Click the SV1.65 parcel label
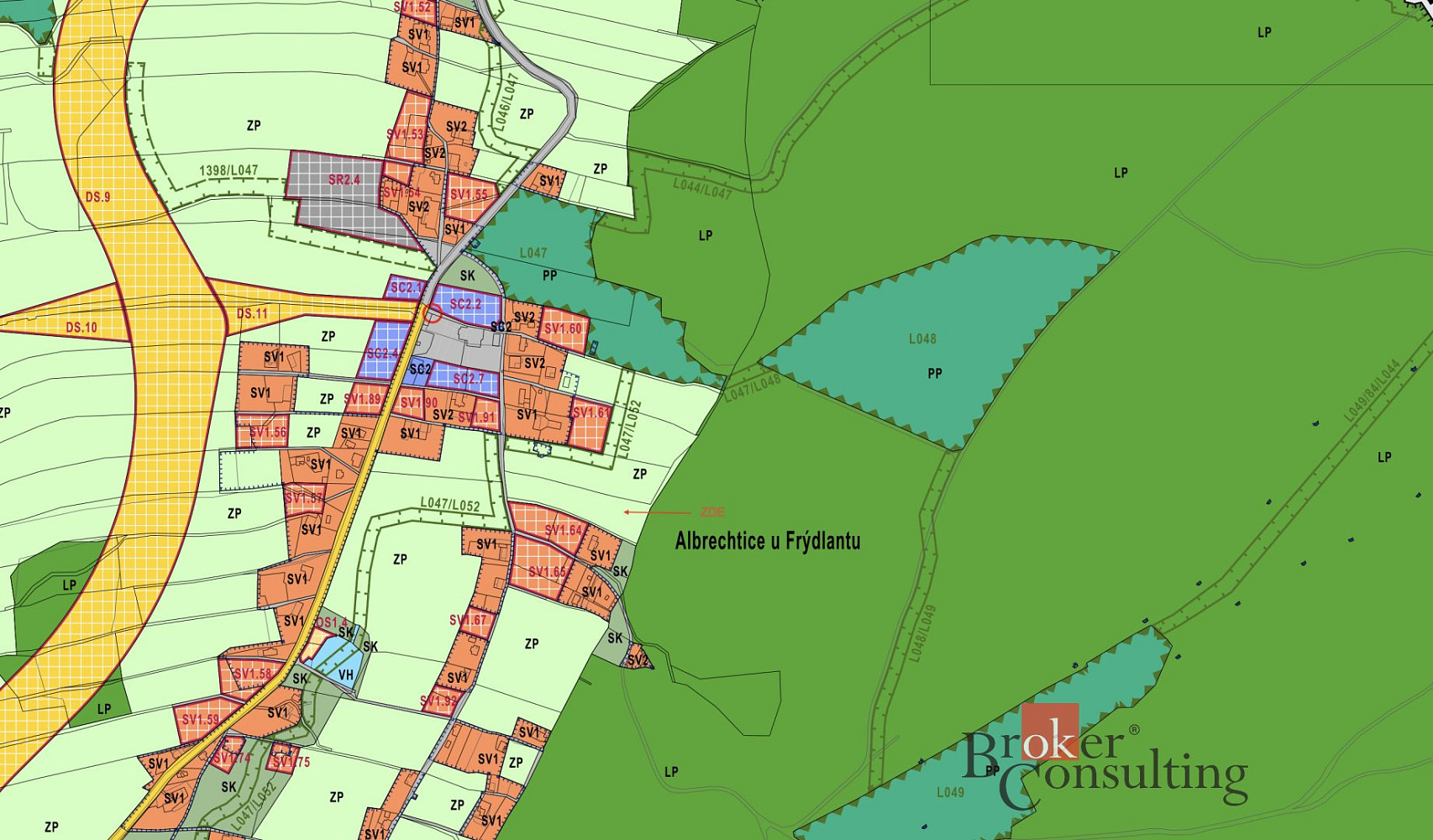 [x=547, y=572]
